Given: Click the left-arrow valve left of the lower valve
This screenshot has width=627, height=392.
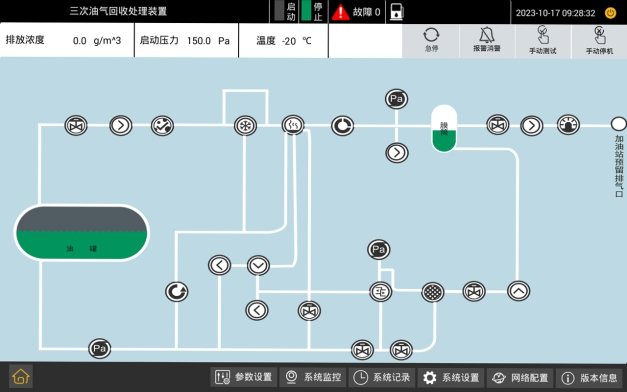Looking at the screenshot, I should click(257, 310).
